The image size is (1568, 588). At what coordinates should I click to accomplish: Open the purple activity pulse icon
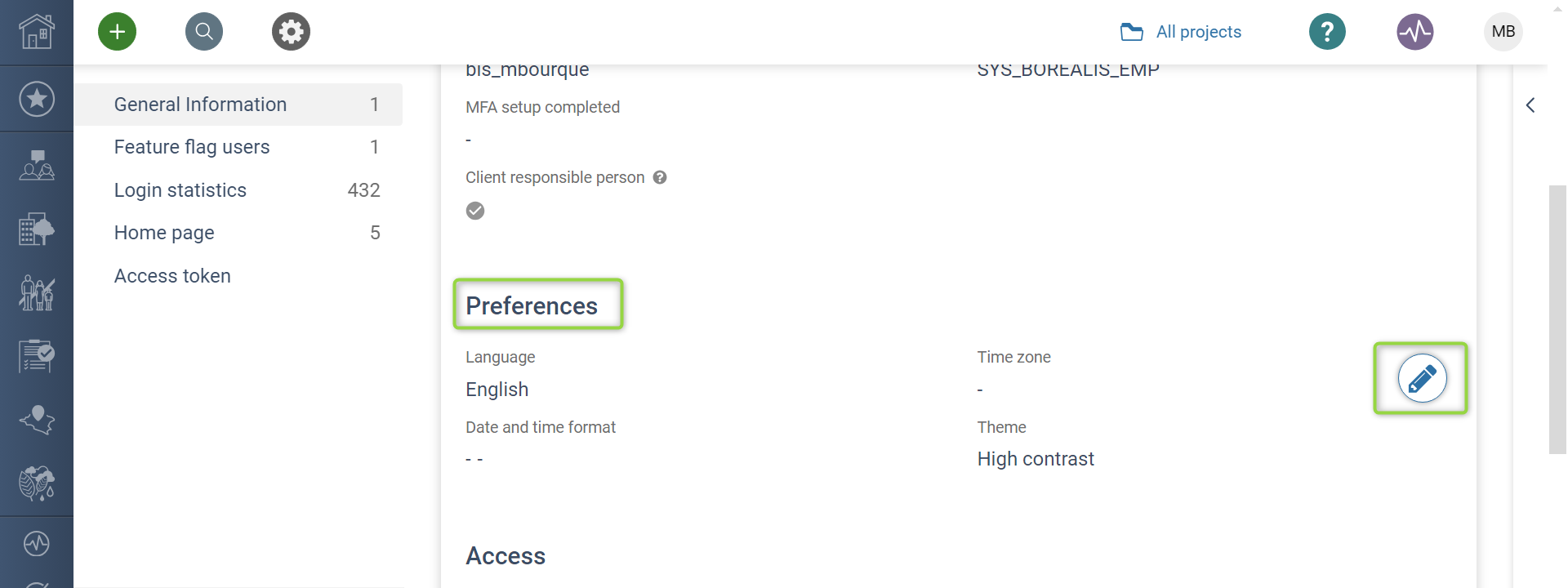(x=1414, y=32)
